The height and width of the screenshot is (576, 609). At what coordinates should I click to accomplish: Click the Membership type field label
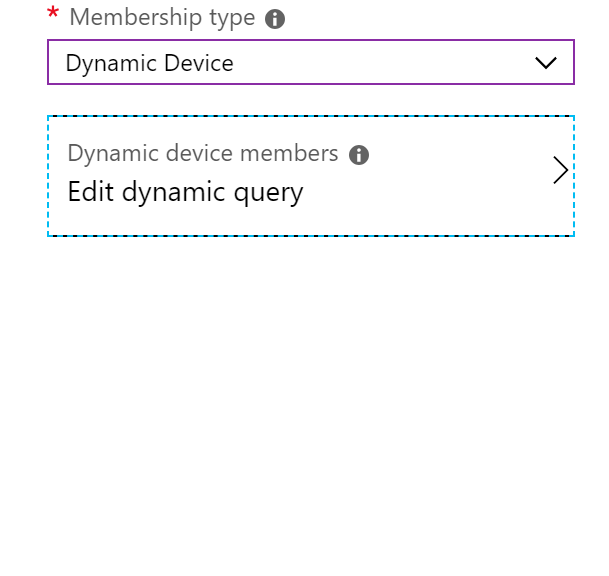click(x=162, y=18)
